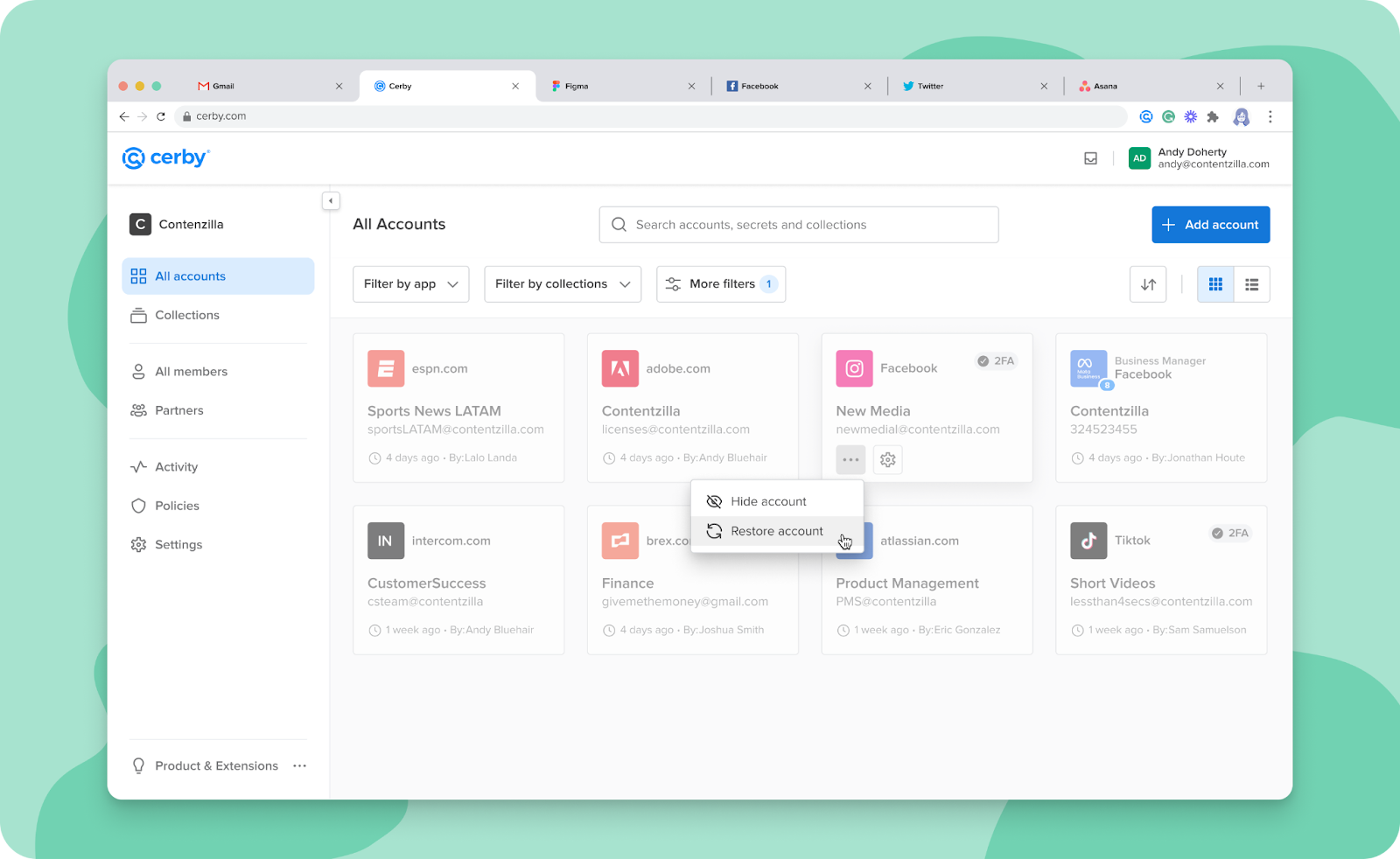Collapse the sidebar with the arrow handle
1400x859 pixels.
[331, 201]
